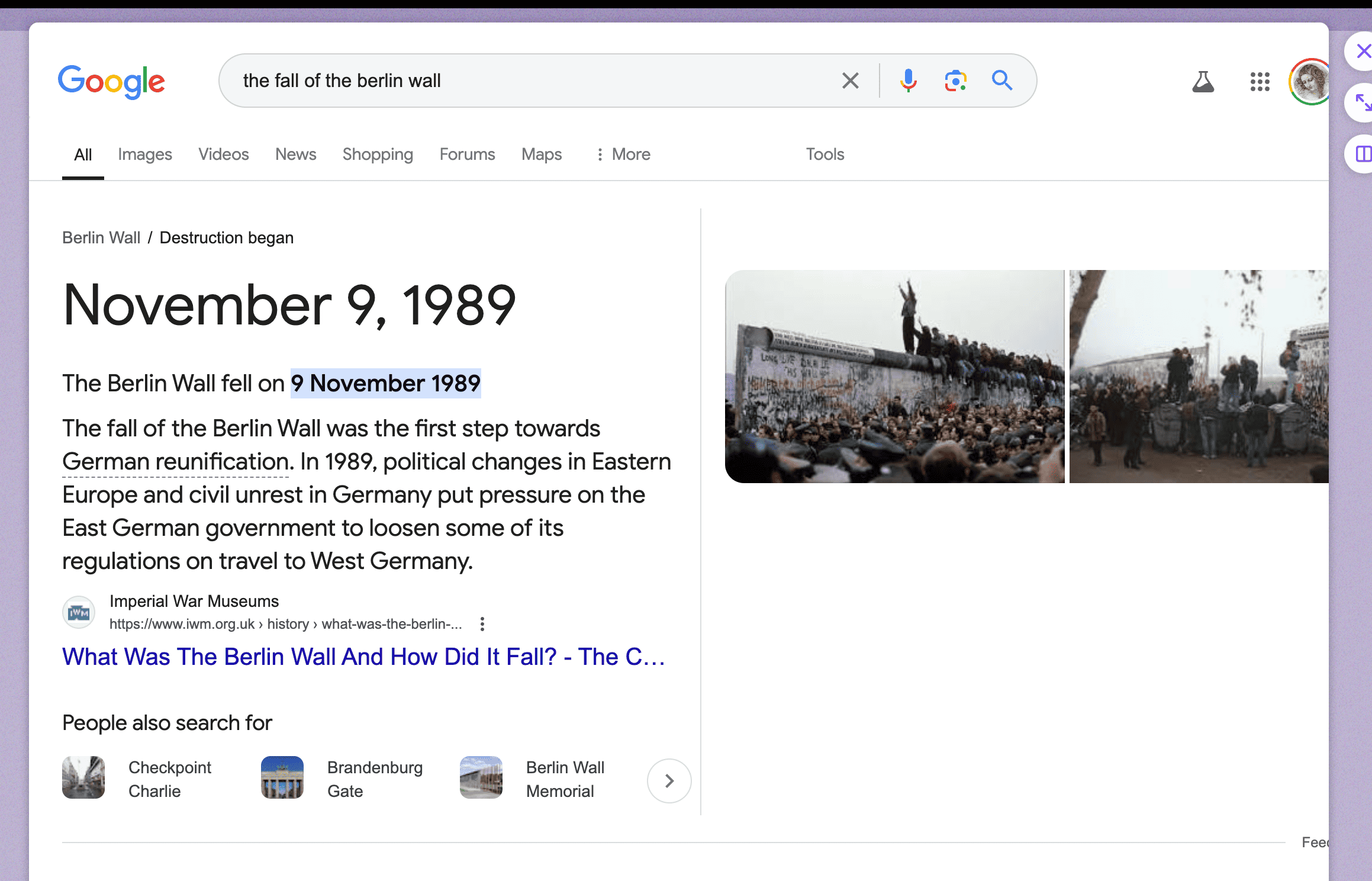
Task: Switch to the Images tab
Action: [x=144, y=155]
